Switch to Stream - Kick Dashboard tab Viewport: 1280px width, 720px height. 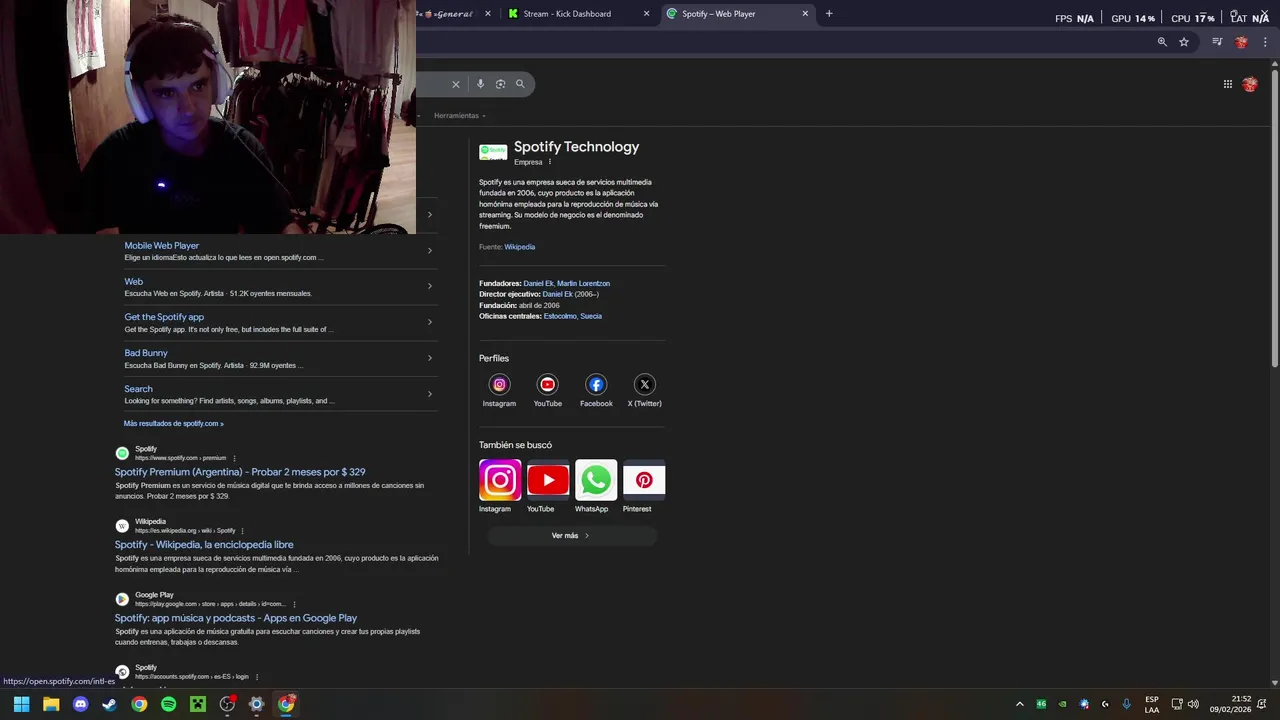tap(577, 14)
